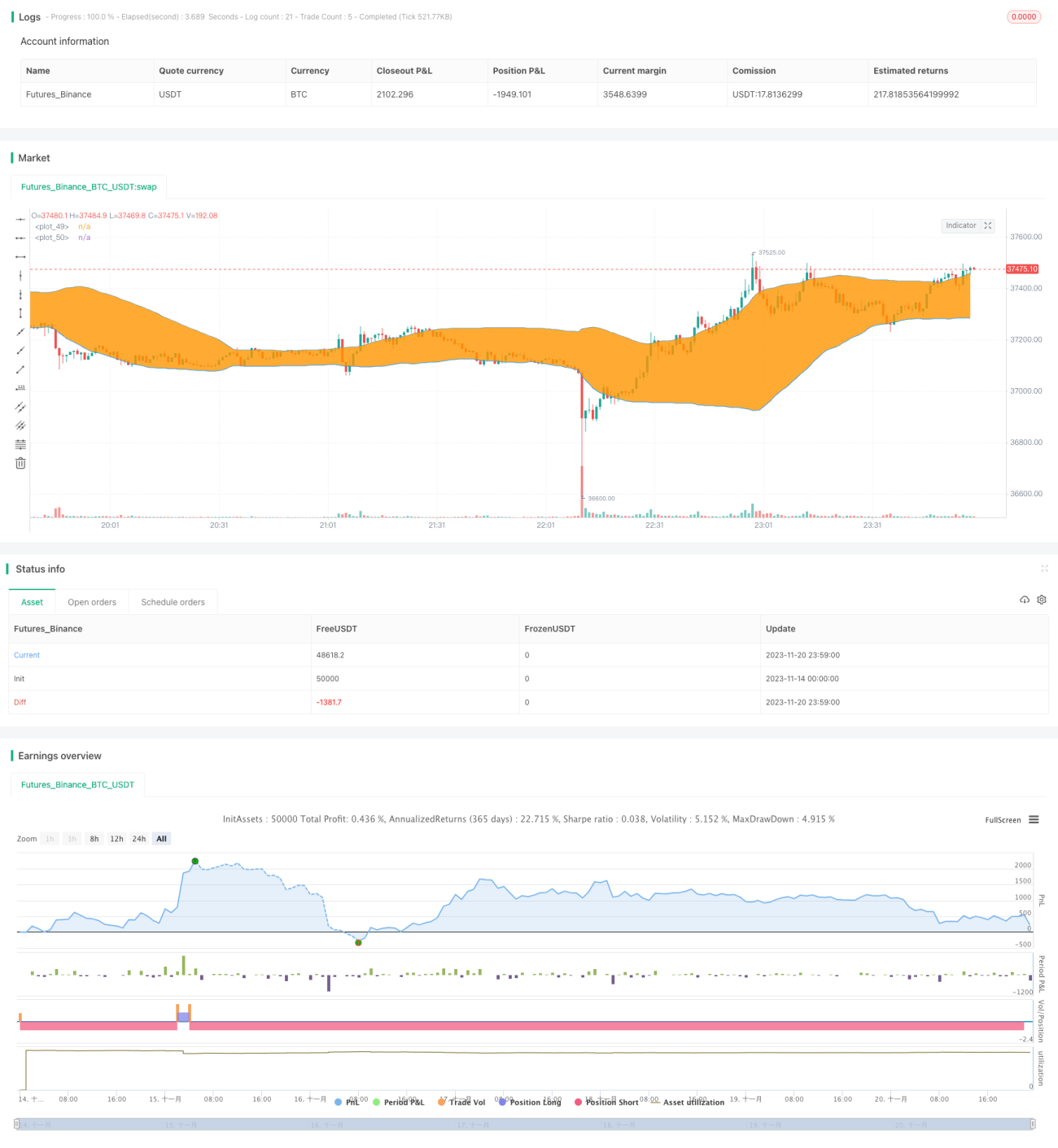Click the left handle of range navigator
This screenshot has width=1058, height=1148.
tap(17, 1124)
